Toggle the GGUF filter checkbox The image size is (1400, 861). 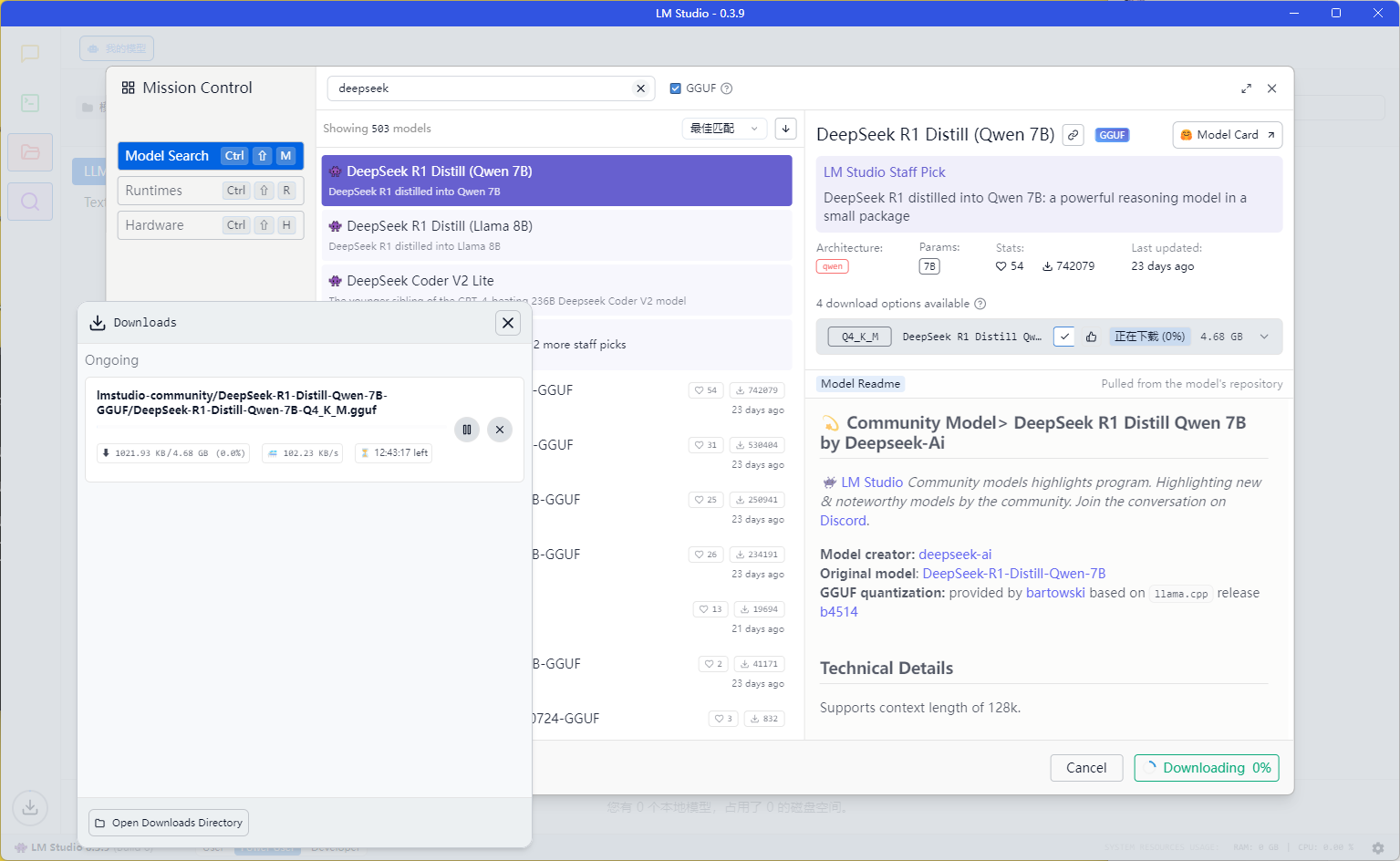676,88
